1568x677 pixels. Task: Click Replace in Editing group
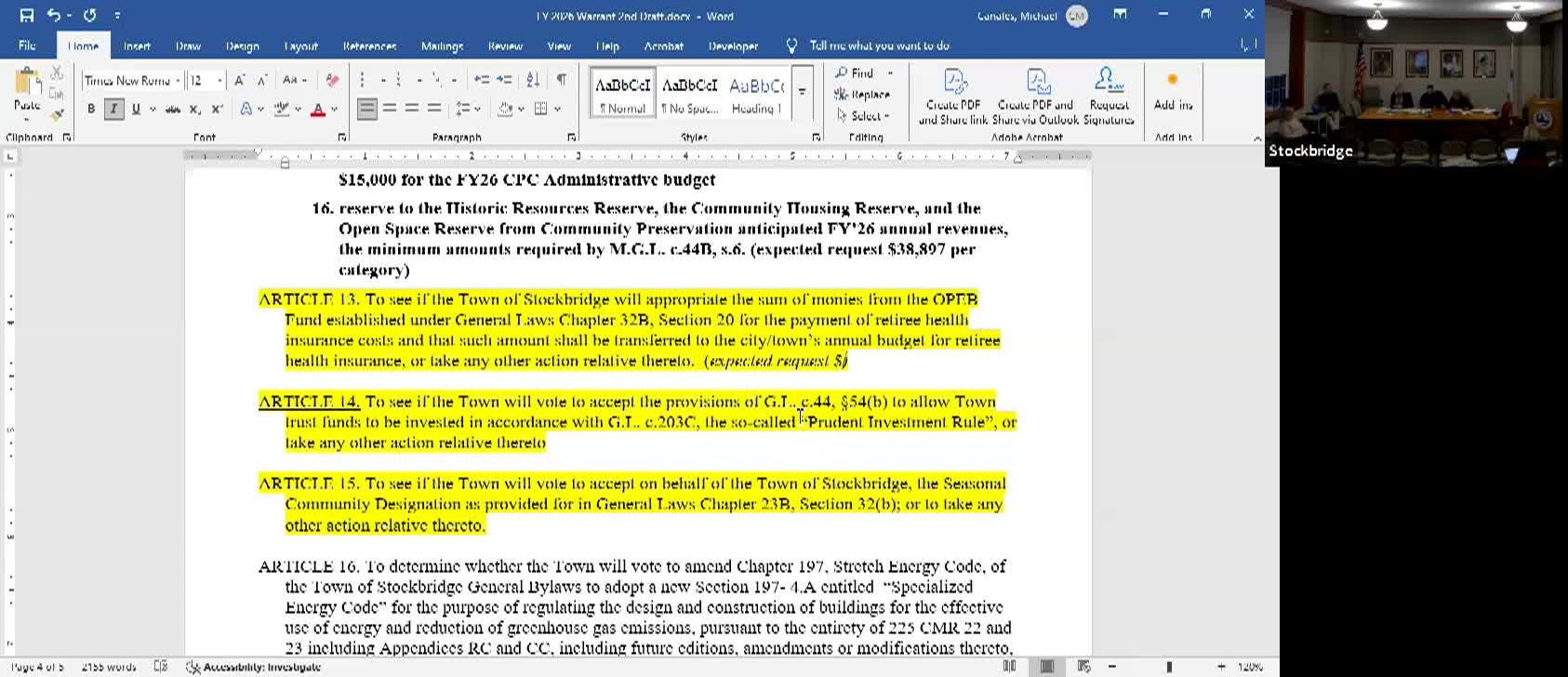point(862,94)
